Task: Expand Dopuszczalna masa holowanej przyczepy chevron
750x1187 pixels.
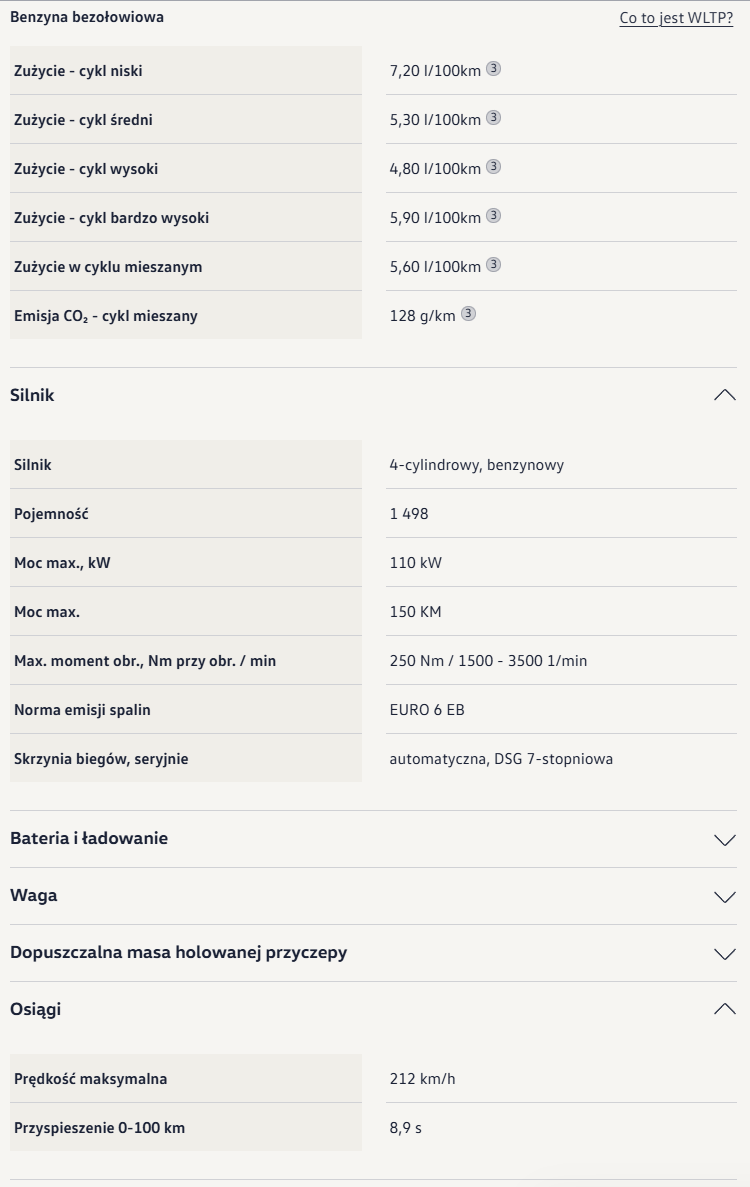Action: [x=724, y=953]
